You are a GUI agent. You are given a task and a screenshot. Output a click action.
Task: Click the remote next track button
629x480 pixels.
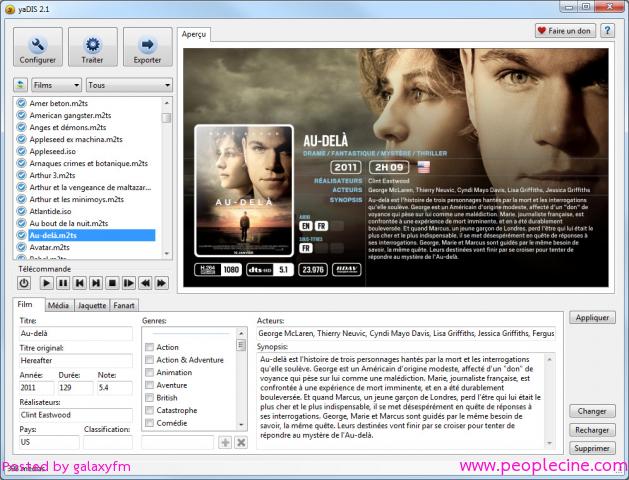pos(96,283)
